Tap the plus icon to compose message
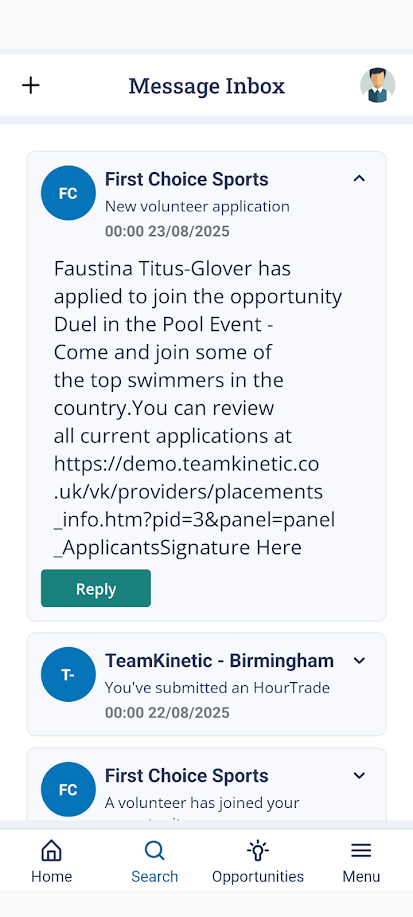The image size is (413, 917). [30, 85]
